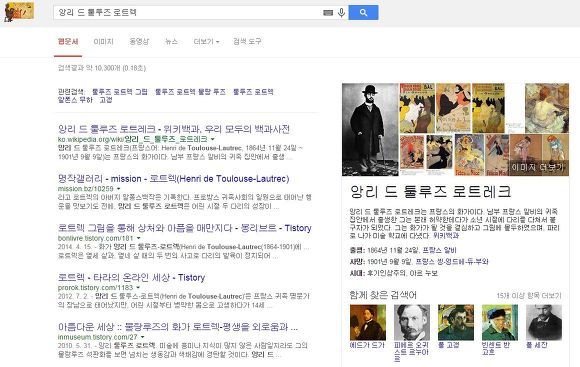Viewport: 580px width, 367px height.
Task: Click the blue magnifier search button
Action: click(363, 13)
